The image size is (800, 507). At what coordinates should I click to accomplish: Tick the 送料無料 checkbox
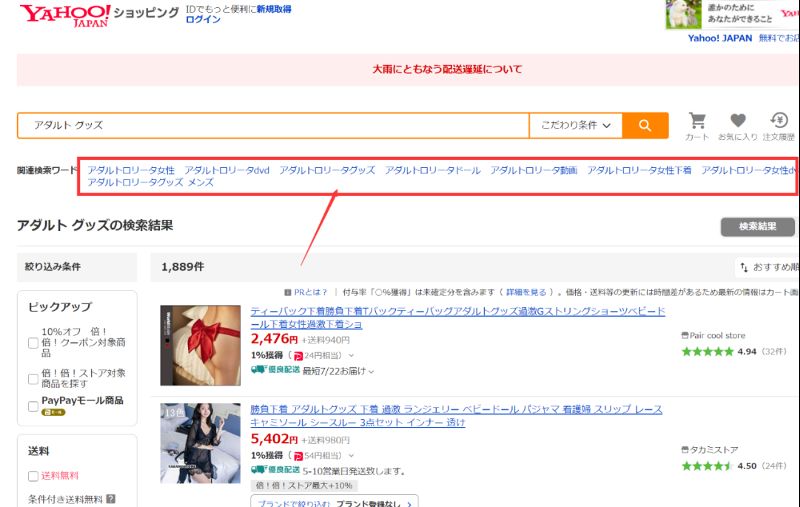[x=33, y=476]
